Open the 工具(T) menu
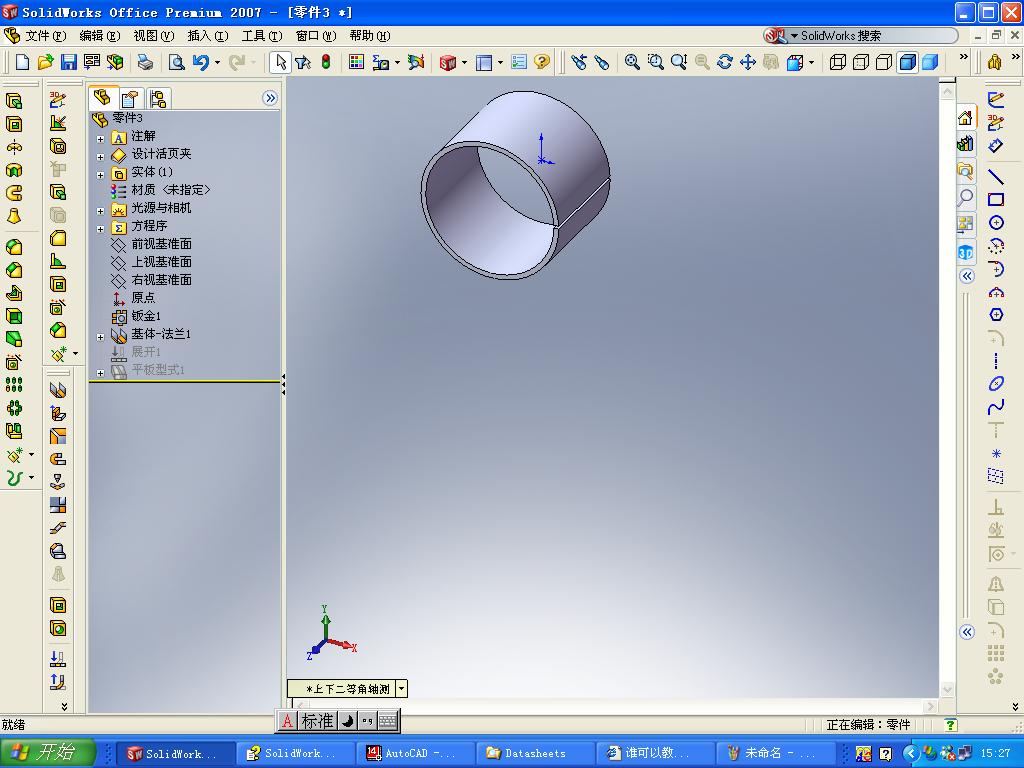This screenshot has height=768, width=1024. [x=262, y=36]
